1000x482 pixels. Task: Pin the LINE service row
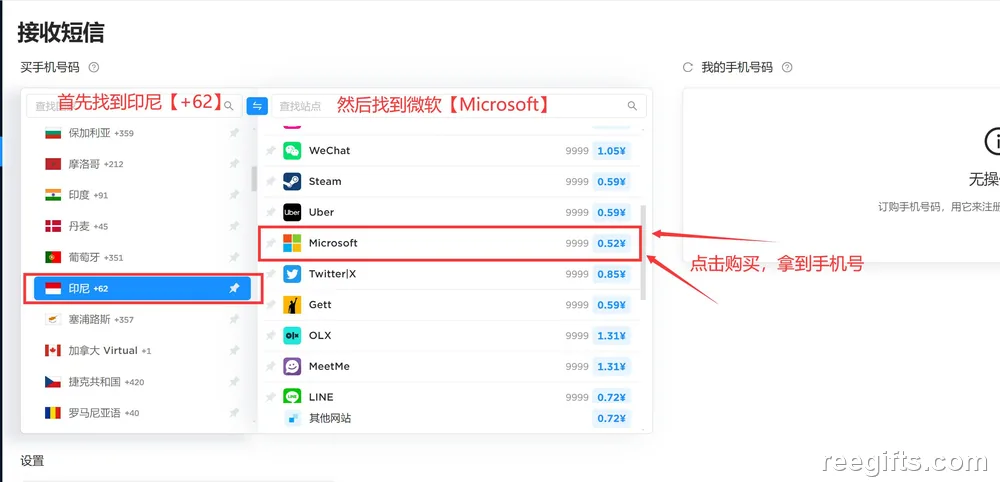pyautogui.click(x=270, y=397)
